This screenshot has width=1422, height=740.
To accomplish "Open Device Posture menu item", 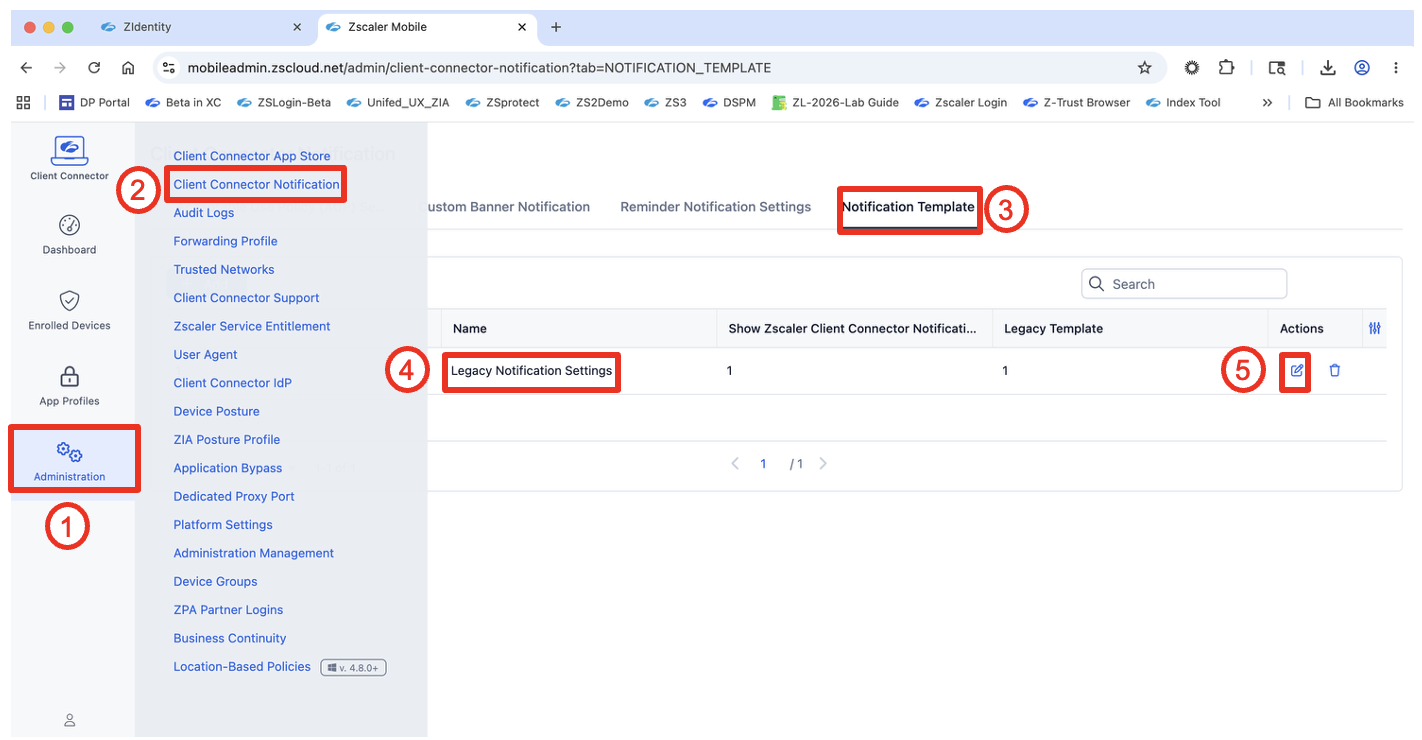I will click(216, 411).
